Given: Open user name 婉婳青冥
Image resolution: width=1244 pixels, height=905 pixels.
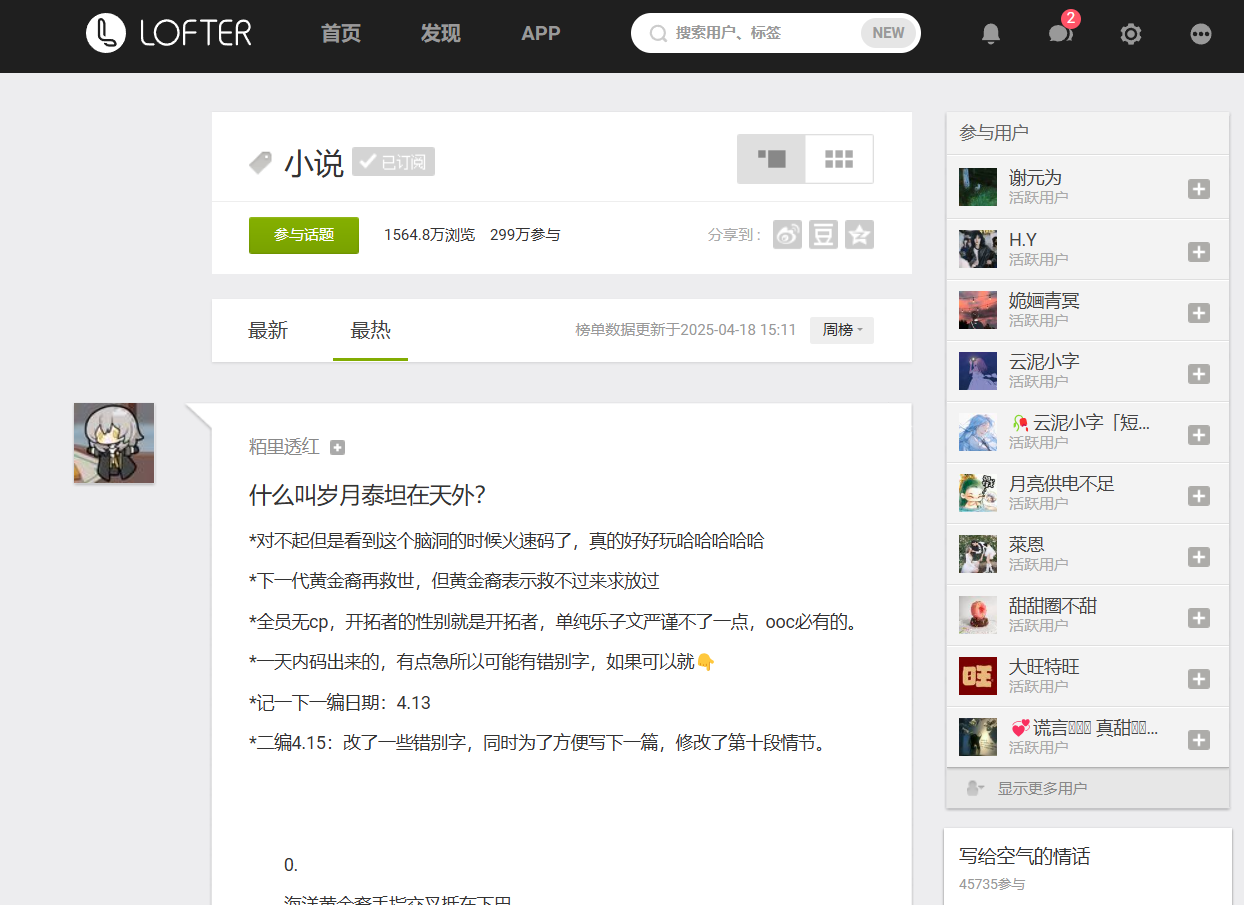Looking at the screenshot, I should pos(1044,301).
